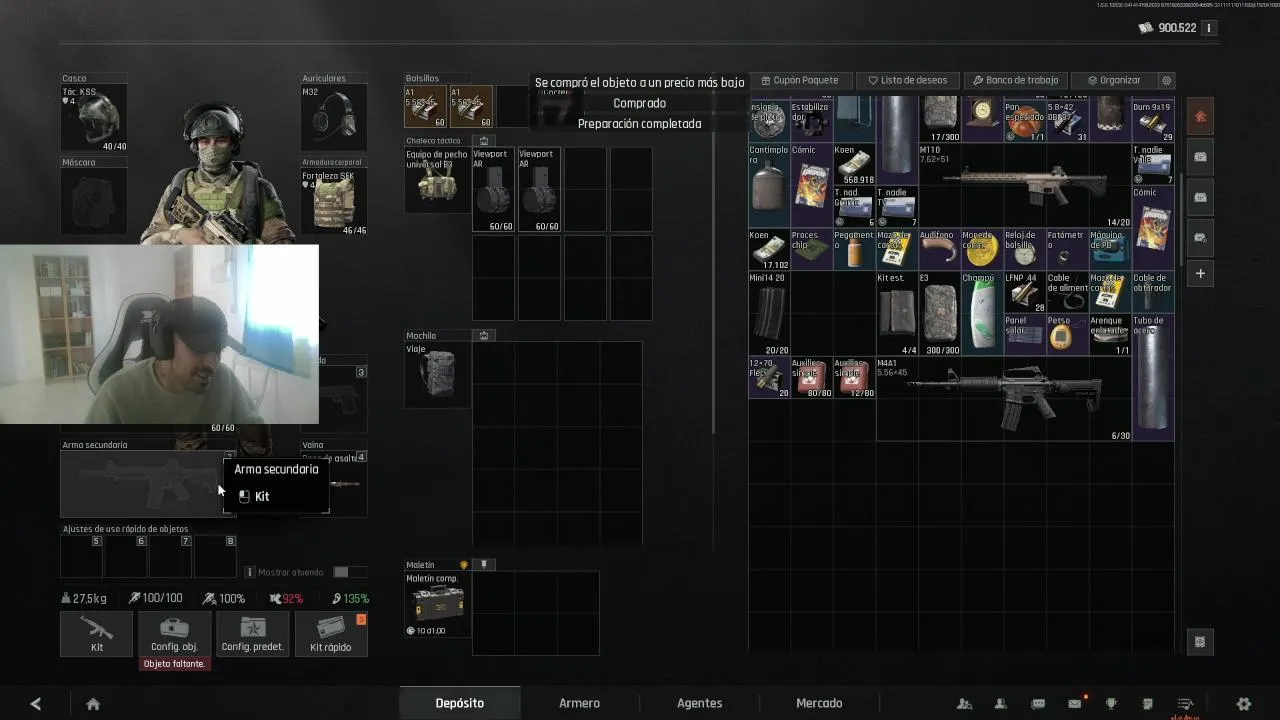1280x720 pixels.
Task: Select the E3 armor plate item
Action: (x=939, y=313)
